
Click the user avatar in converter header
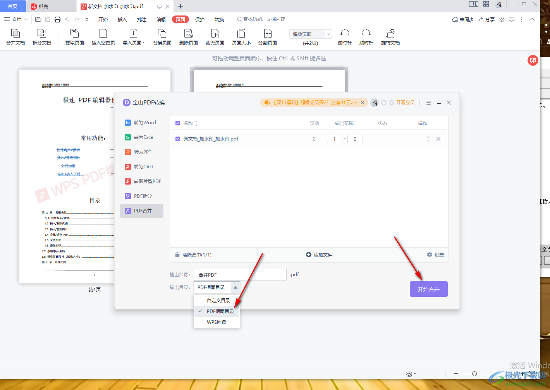tap(375, 103)
